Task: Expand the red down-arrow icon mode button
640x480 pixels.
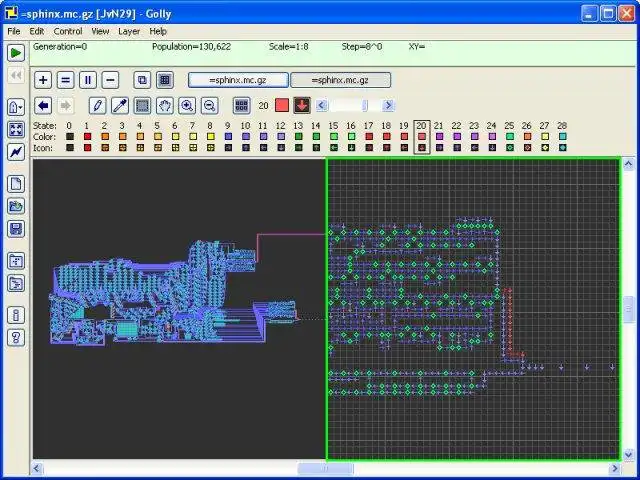Action: pyautogui.click(x=302, y=105)
